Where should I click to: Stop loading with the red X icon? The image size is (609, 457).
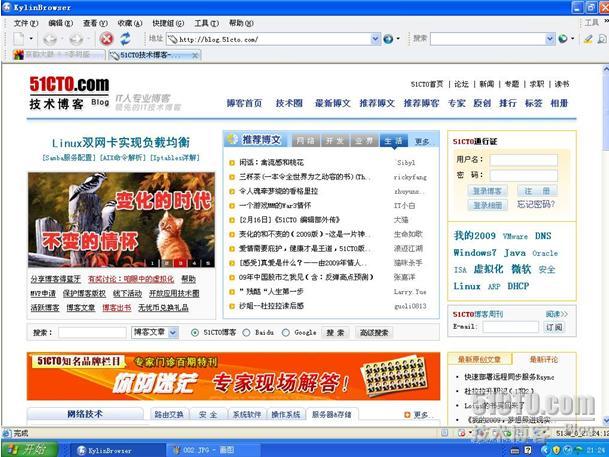click(106, 39)
